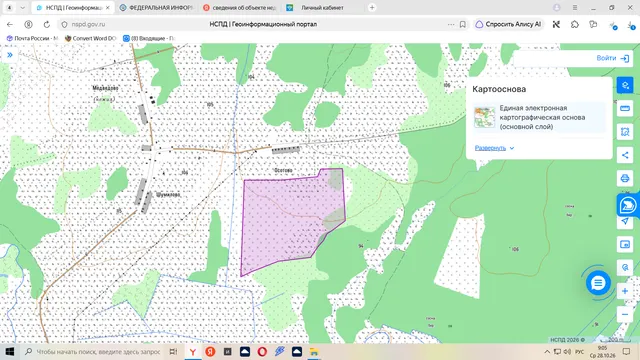Go back with browser back arrow
Viewport: 640px width, 360px height.
point(10,24)
